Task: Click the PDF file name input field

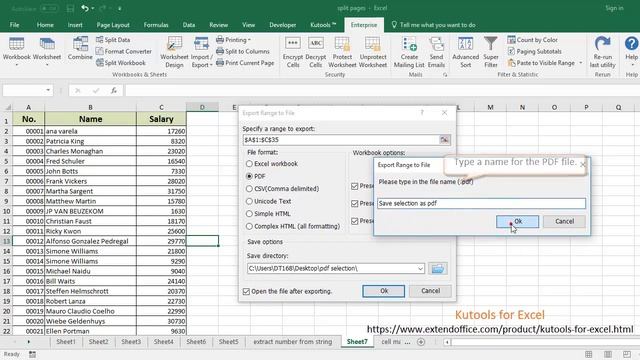Action: [x=481, y=203]
